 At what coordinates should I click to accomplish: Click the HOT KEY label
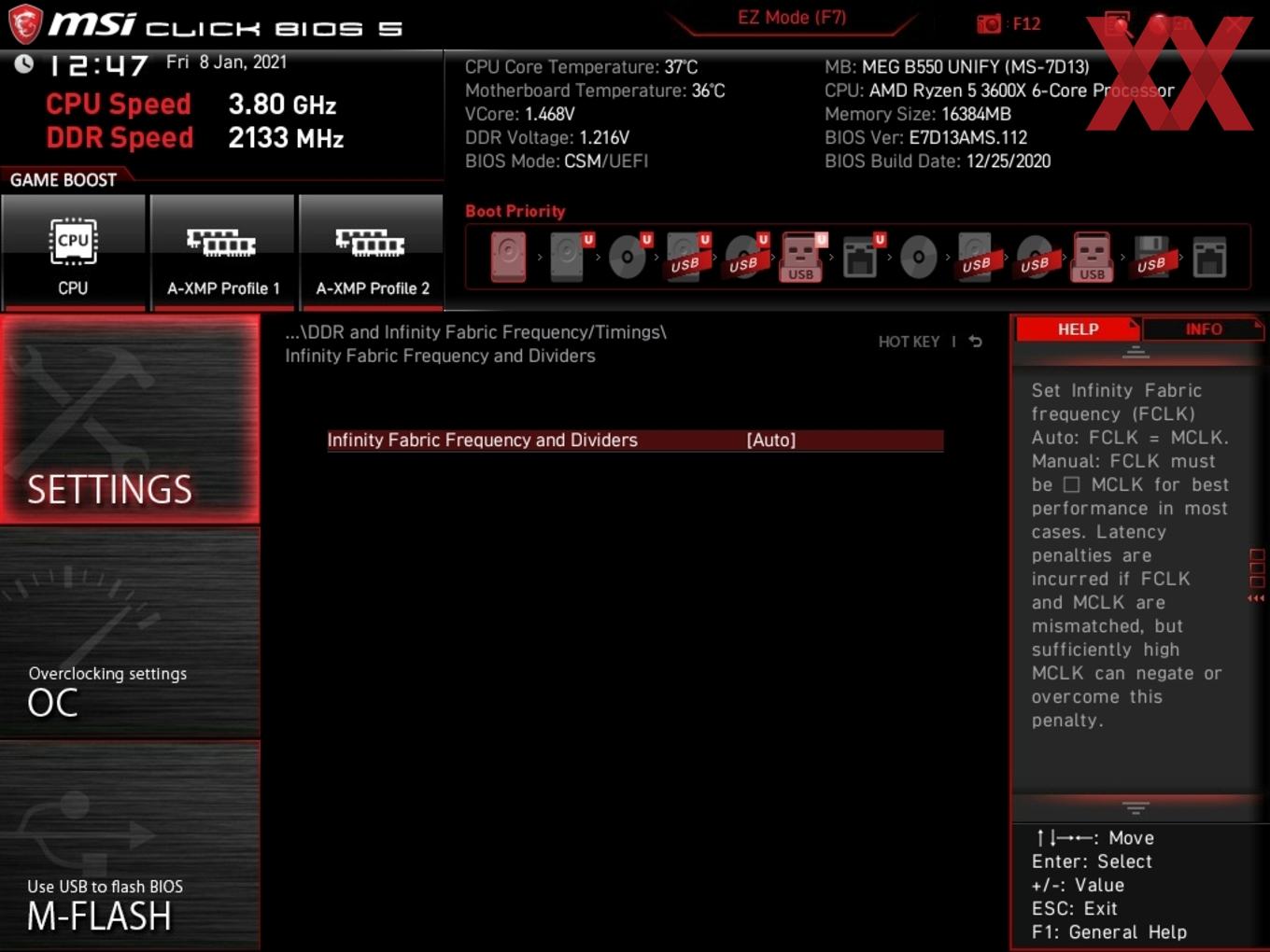909,342
